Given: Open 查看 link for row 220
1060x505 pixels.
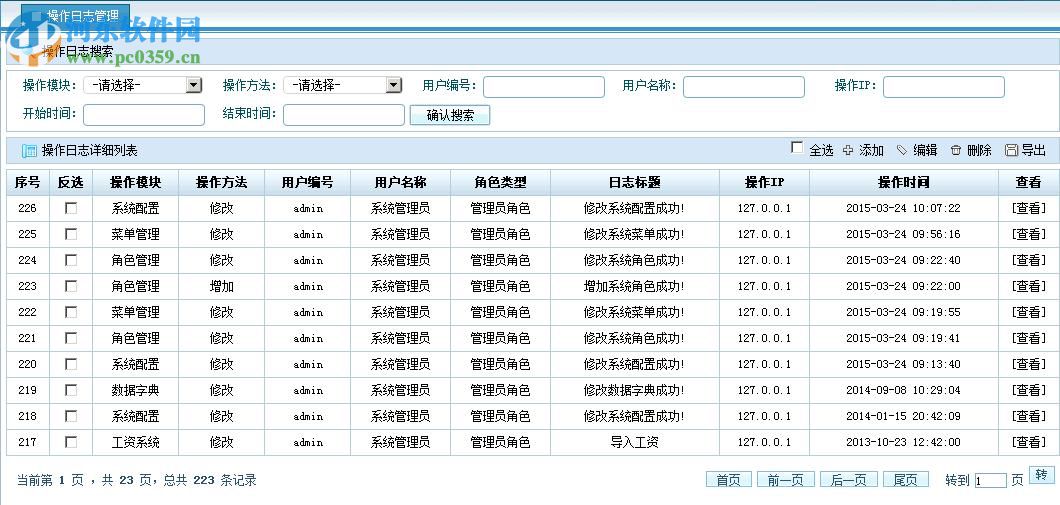Looking at the screenshot, I should point(1028,364).
